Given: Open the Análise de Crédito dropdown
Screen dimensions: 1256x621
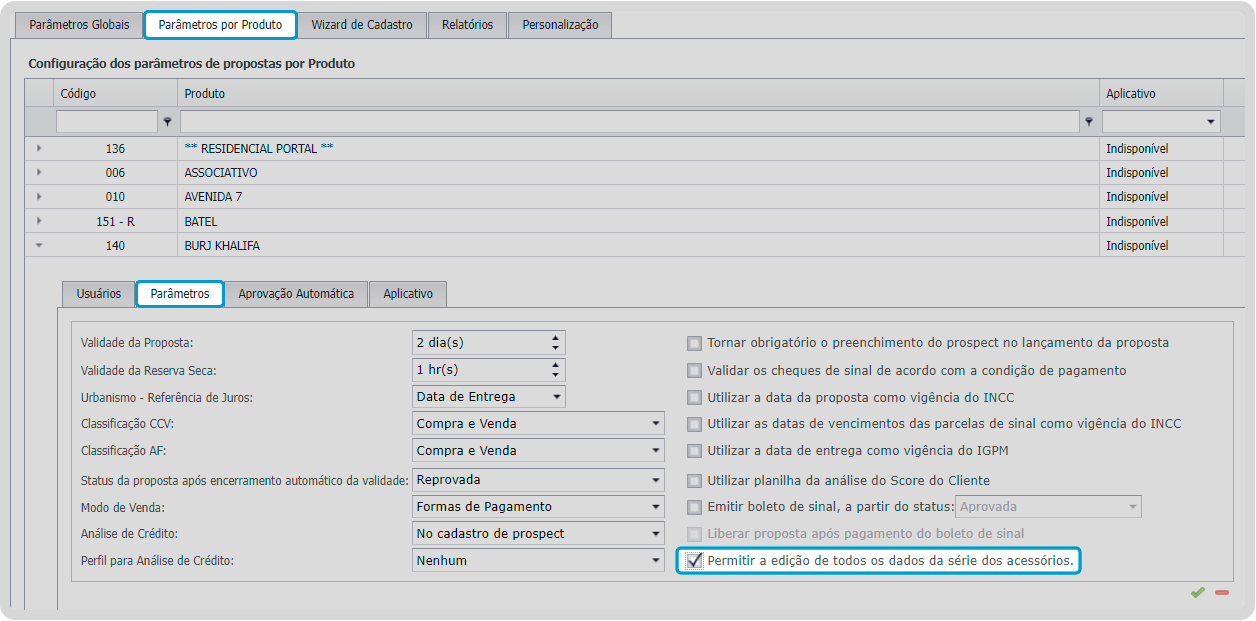Looking at the screenshot, I should [655, 534].
